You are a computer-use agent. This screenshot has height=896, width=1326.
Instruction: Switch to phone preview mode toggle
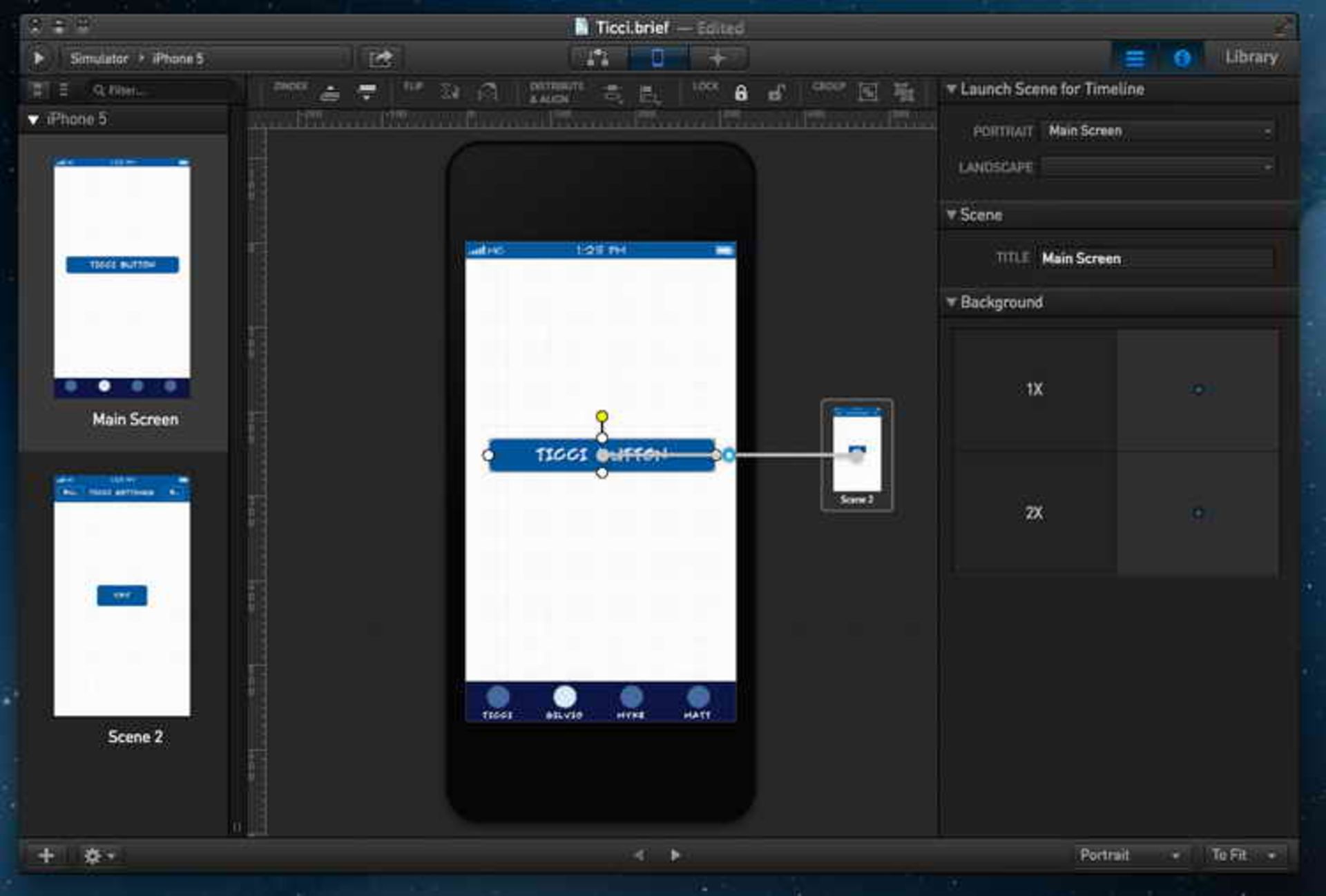[656, 58]
